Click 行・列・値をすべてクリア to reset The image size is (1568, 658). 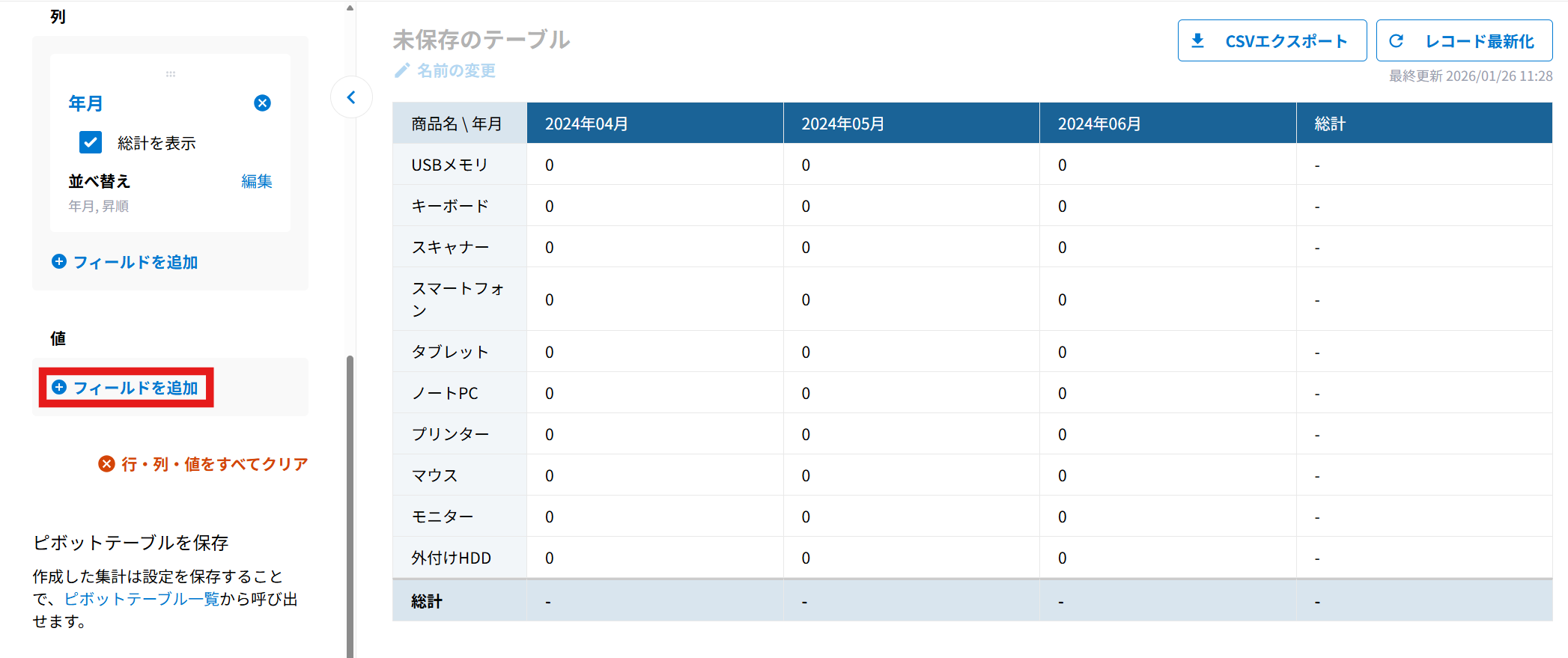click(x=214, y=464)
